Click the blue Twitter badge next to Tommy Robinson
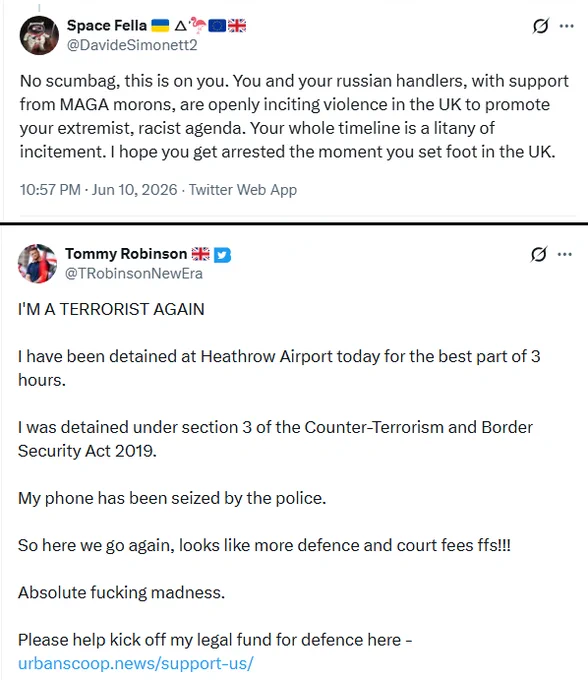Viewport: 588px width, 680px height. tap(222, 255)
